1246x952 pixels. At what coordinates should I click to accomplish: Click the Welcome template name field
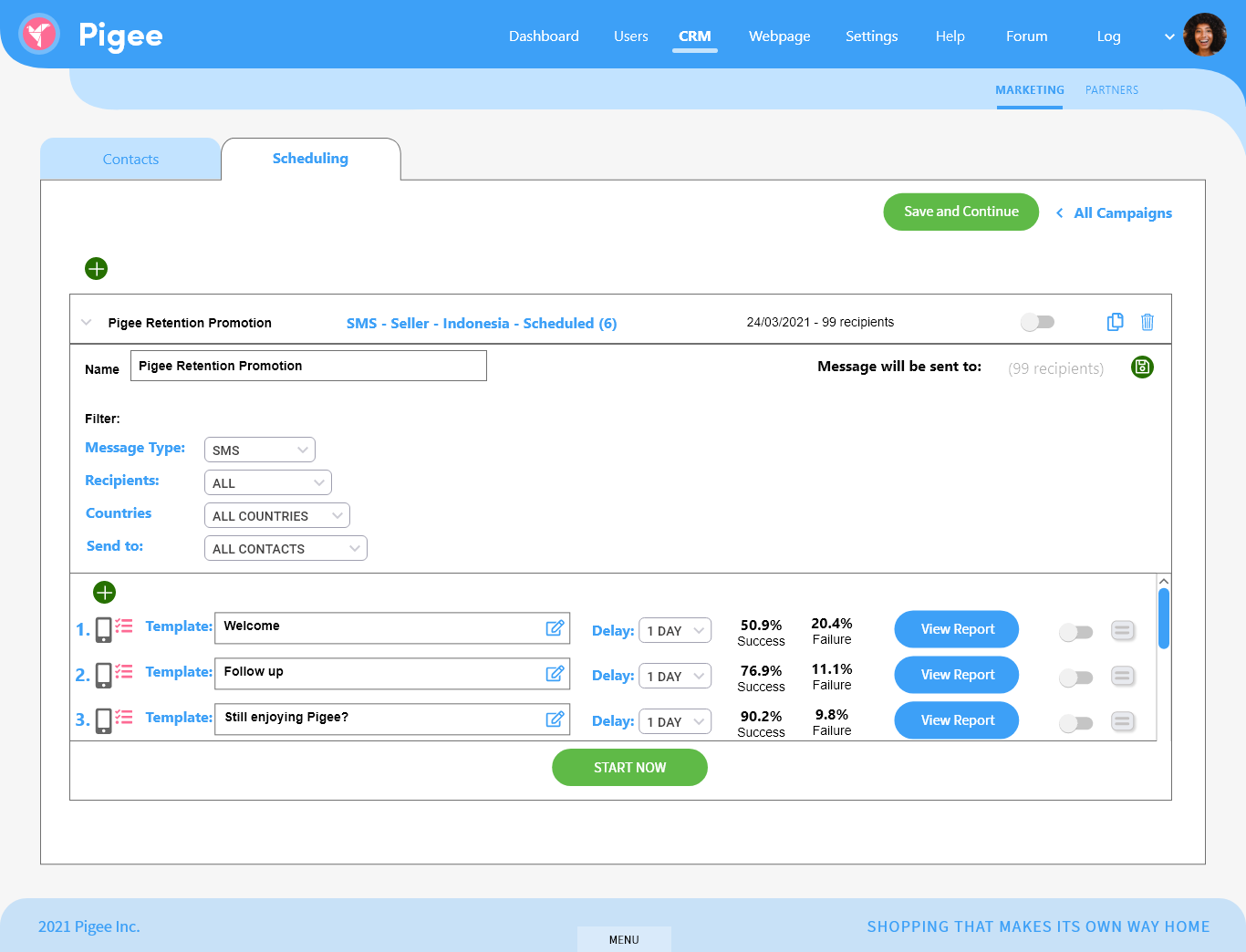392,627
